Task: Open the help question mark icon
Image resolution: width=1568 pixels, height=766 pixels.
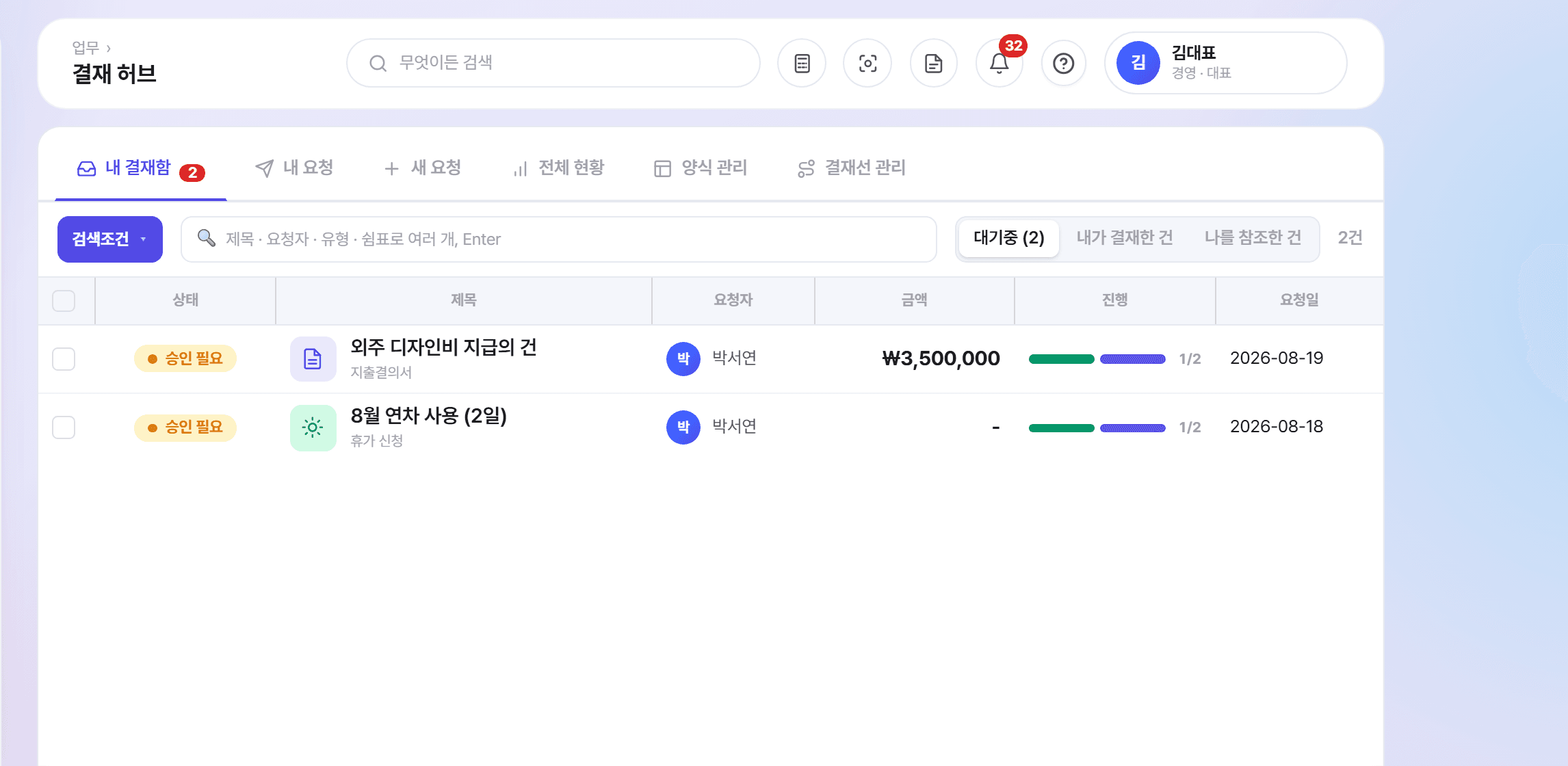Action: (1064, 64)
